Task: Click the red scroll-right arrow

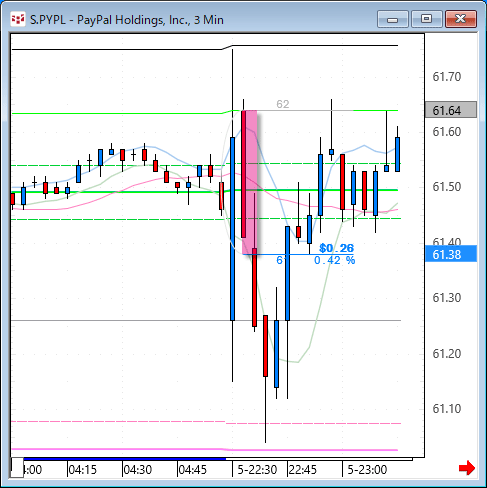Action: pyautogui.click(x=467, y=468)
